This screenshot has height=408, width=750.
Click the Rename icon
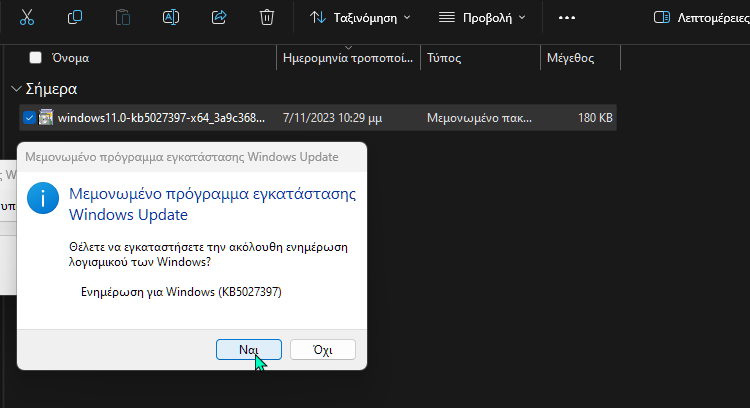tap(171, 18)
